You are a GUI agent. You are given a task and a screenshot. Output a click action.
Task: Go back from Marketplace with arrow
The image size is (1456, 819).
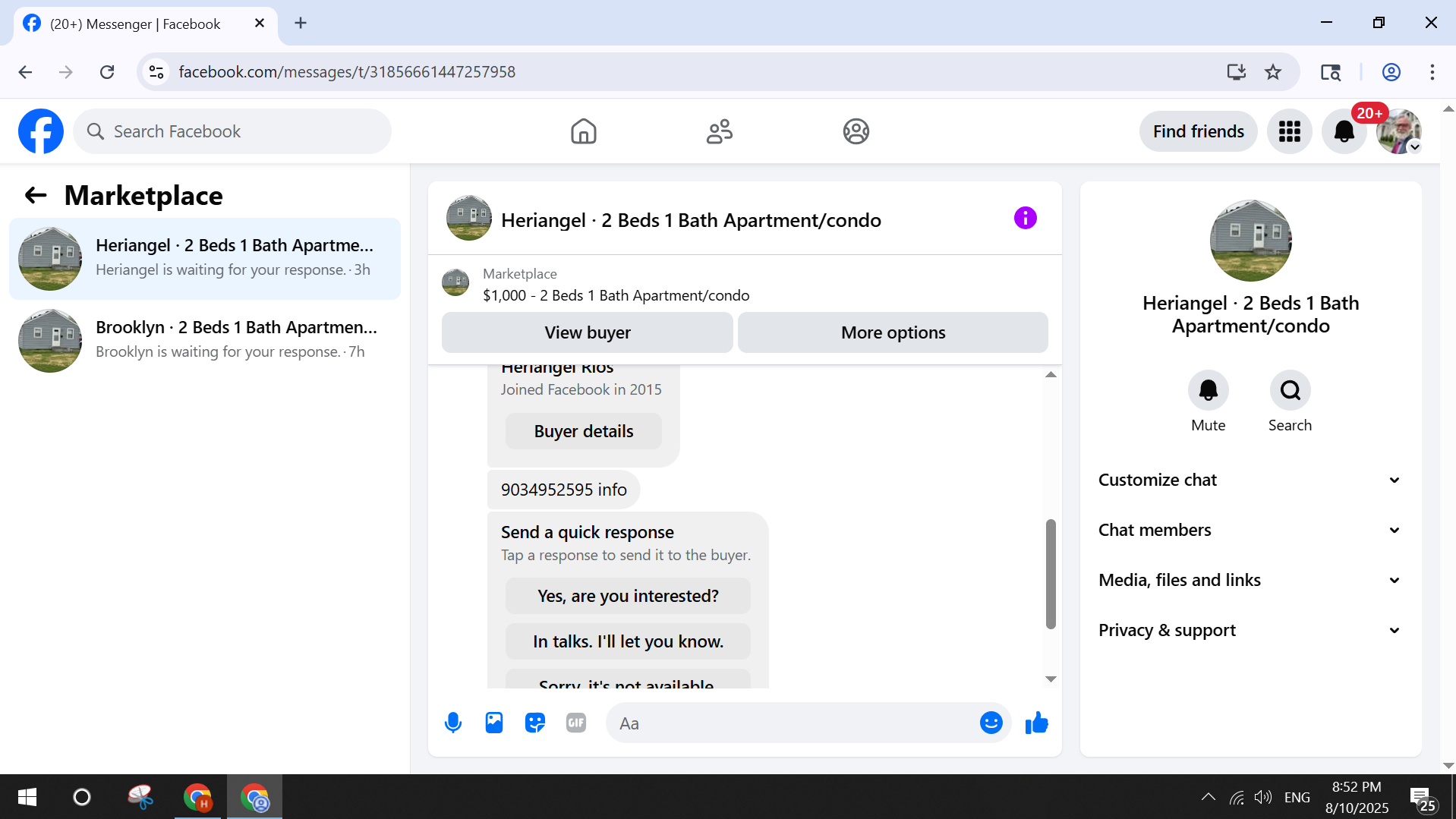36,195
